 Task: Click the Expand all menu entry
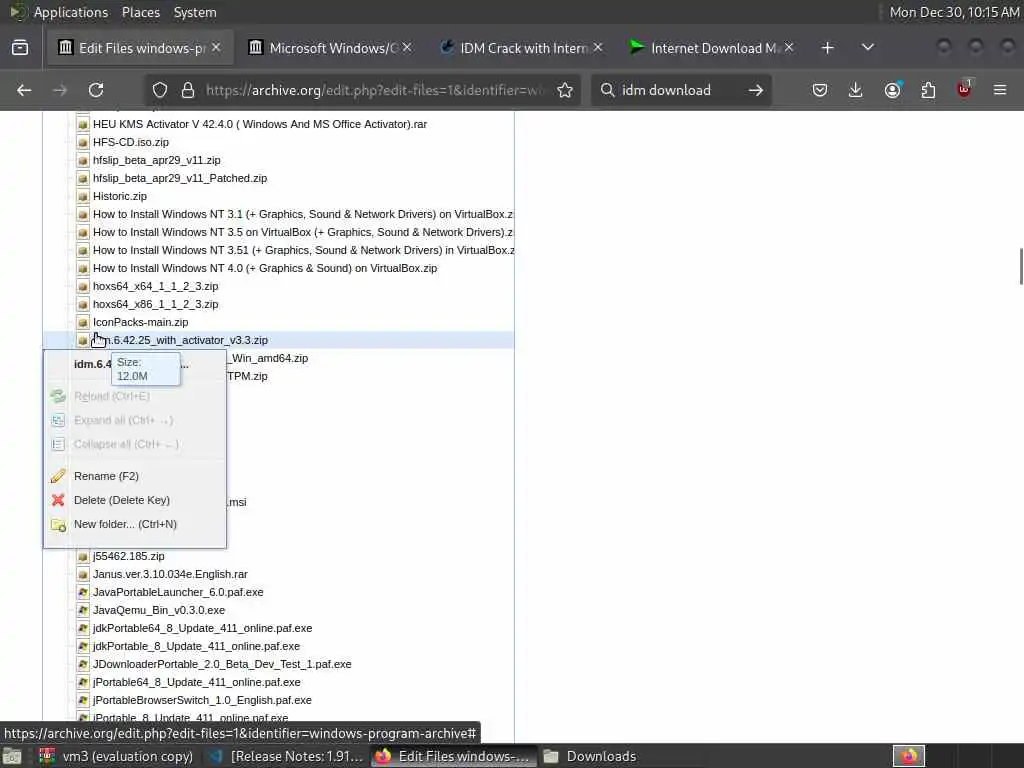pyautogui.click(x=123, y=421)
